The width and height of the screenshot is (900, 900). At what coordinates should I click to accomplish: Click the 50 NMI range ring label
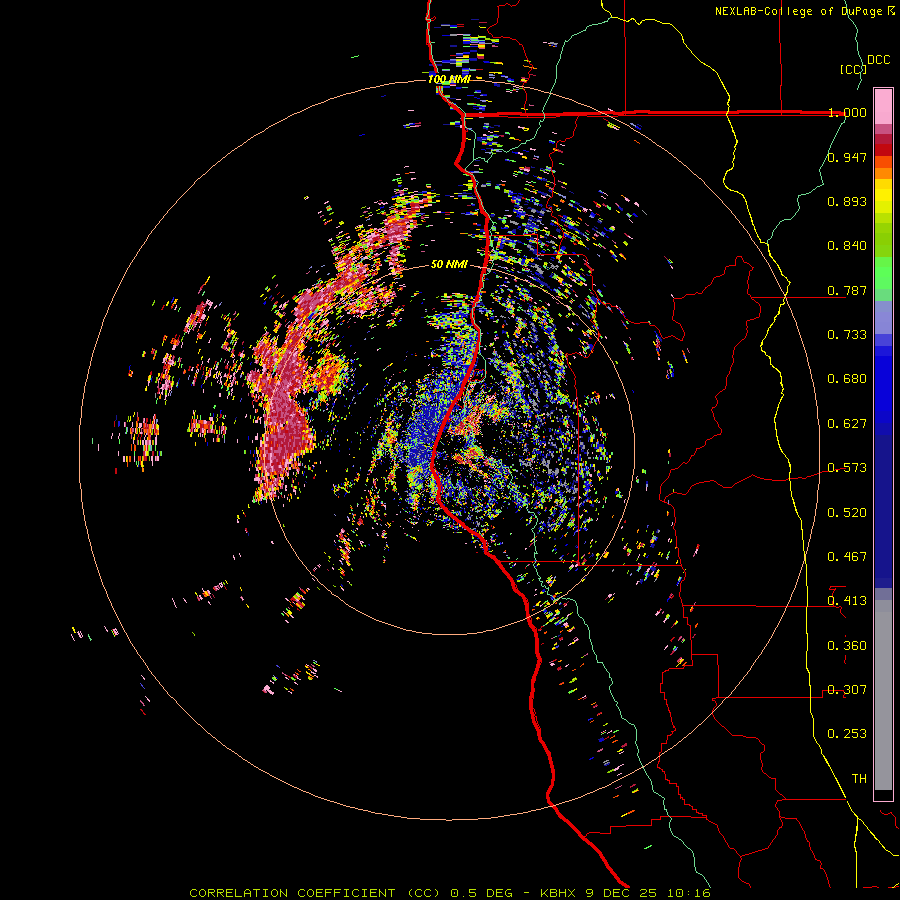coord(449,264)
